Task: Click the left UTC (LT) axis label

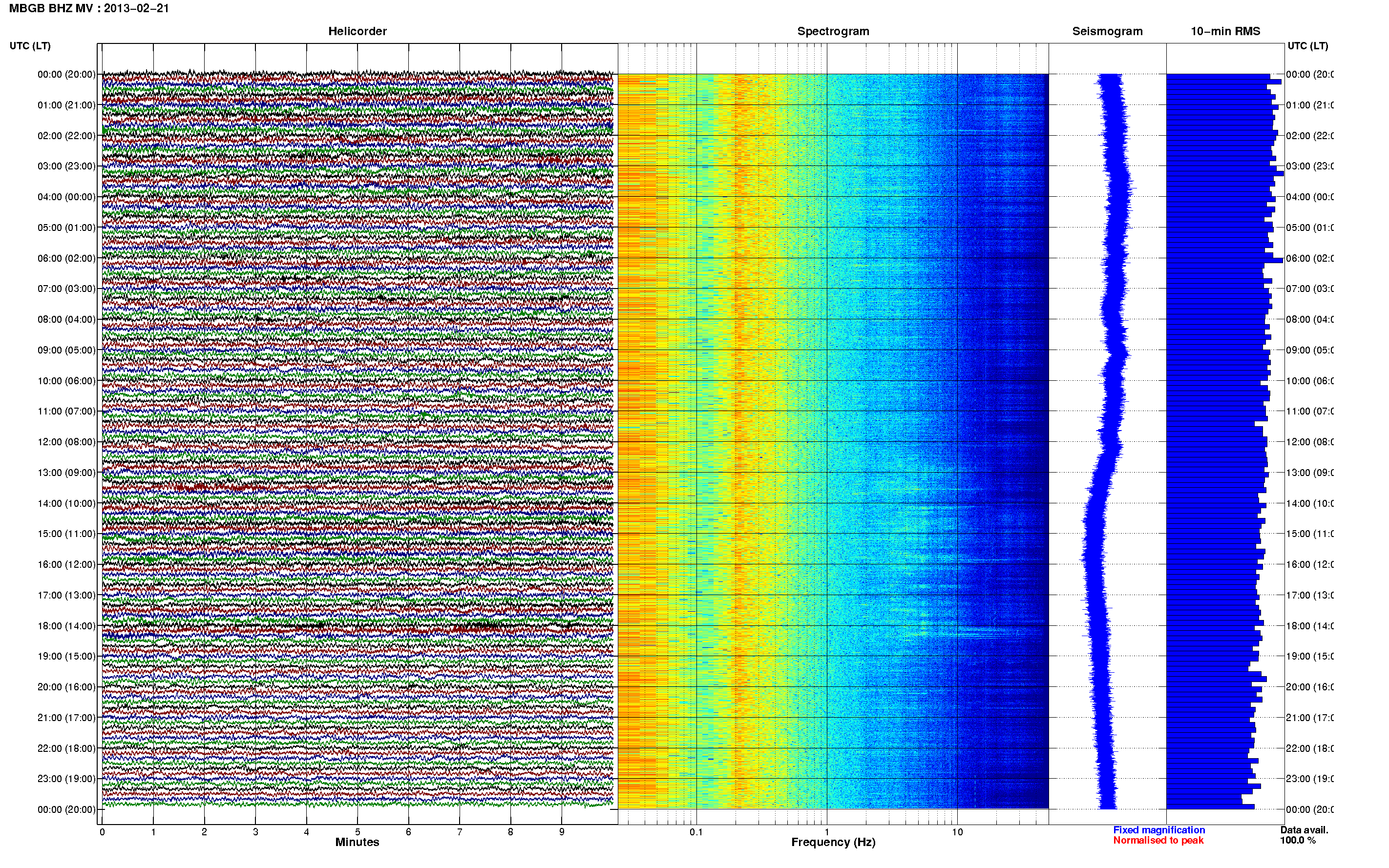Action: pyautogui.click(x=30, y=46)
